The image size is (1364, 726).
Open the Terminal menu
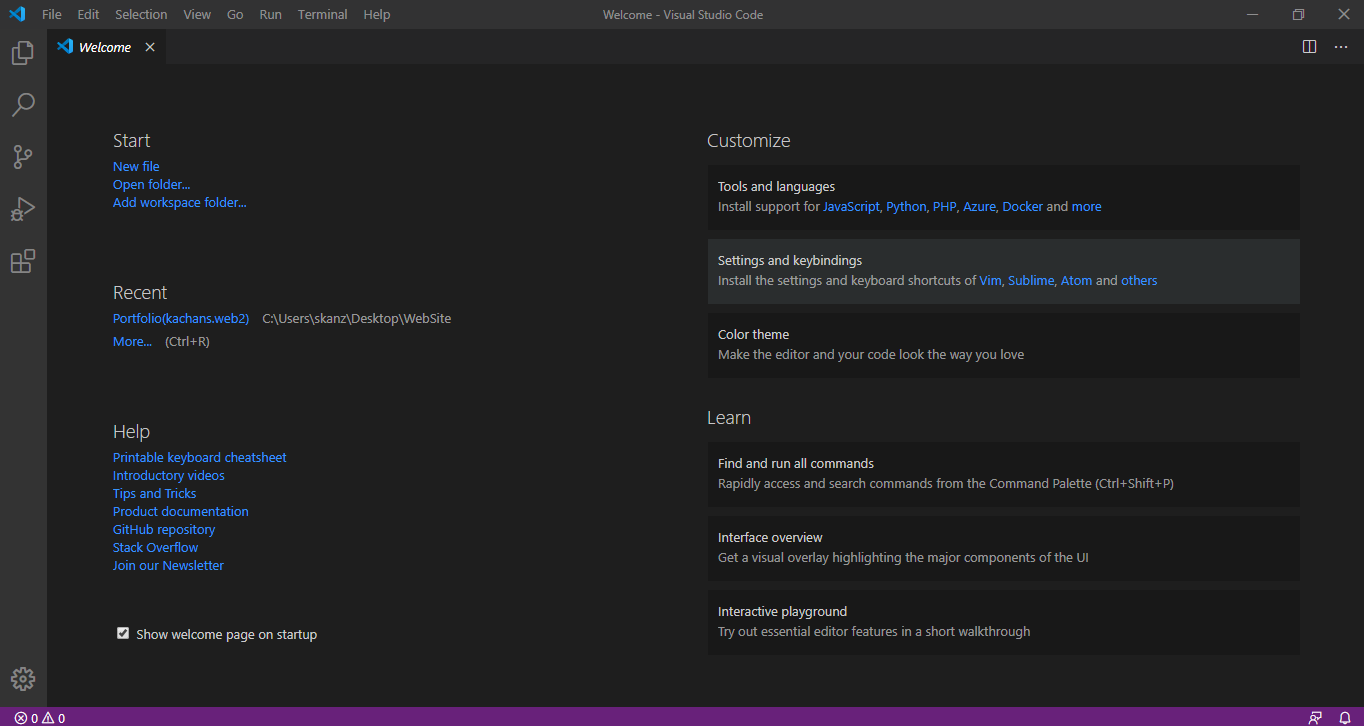(x=323, y=14)
